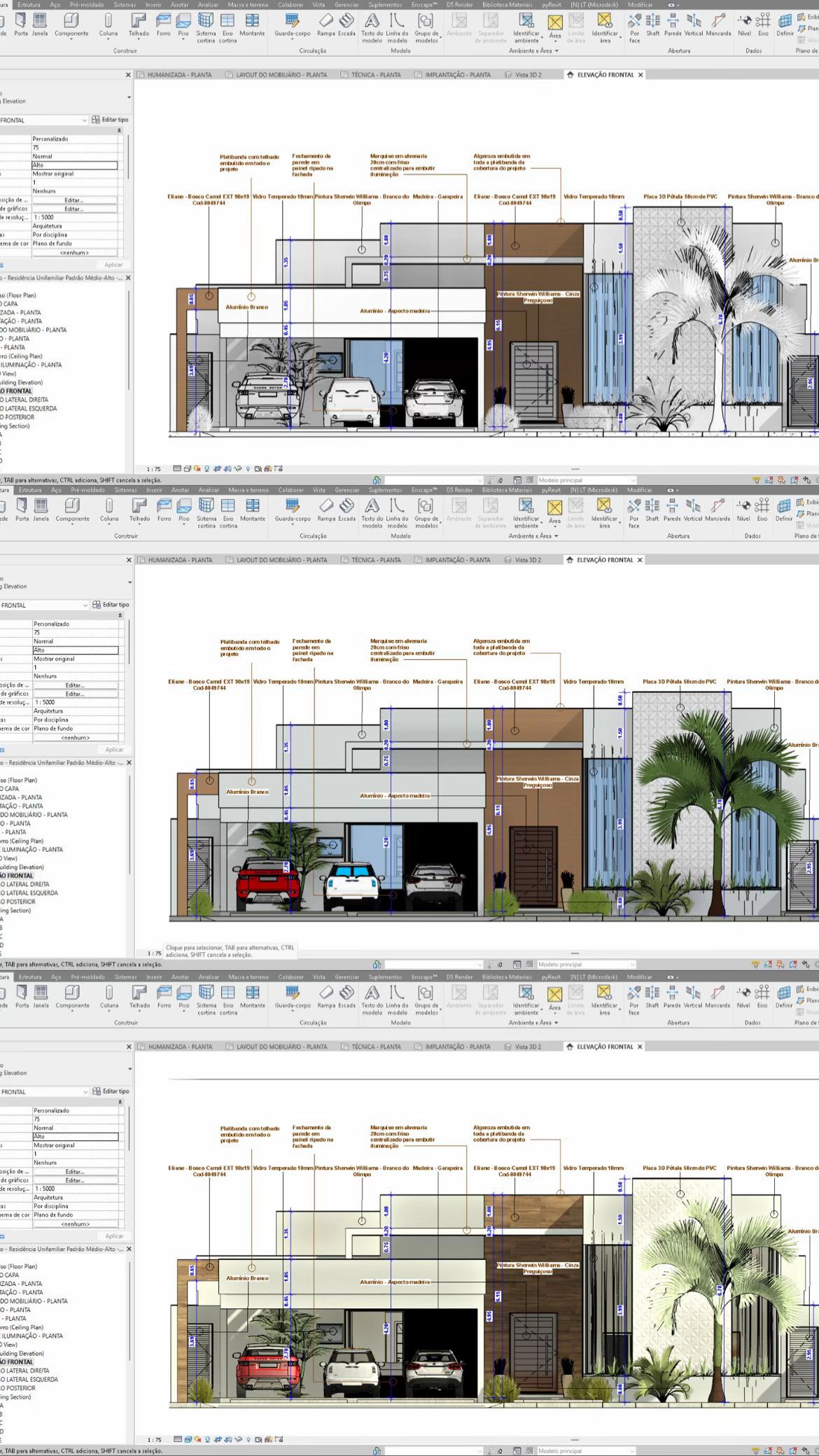
Task: Select the Montante tool in the middle screenshot
Action: (253, 510)
